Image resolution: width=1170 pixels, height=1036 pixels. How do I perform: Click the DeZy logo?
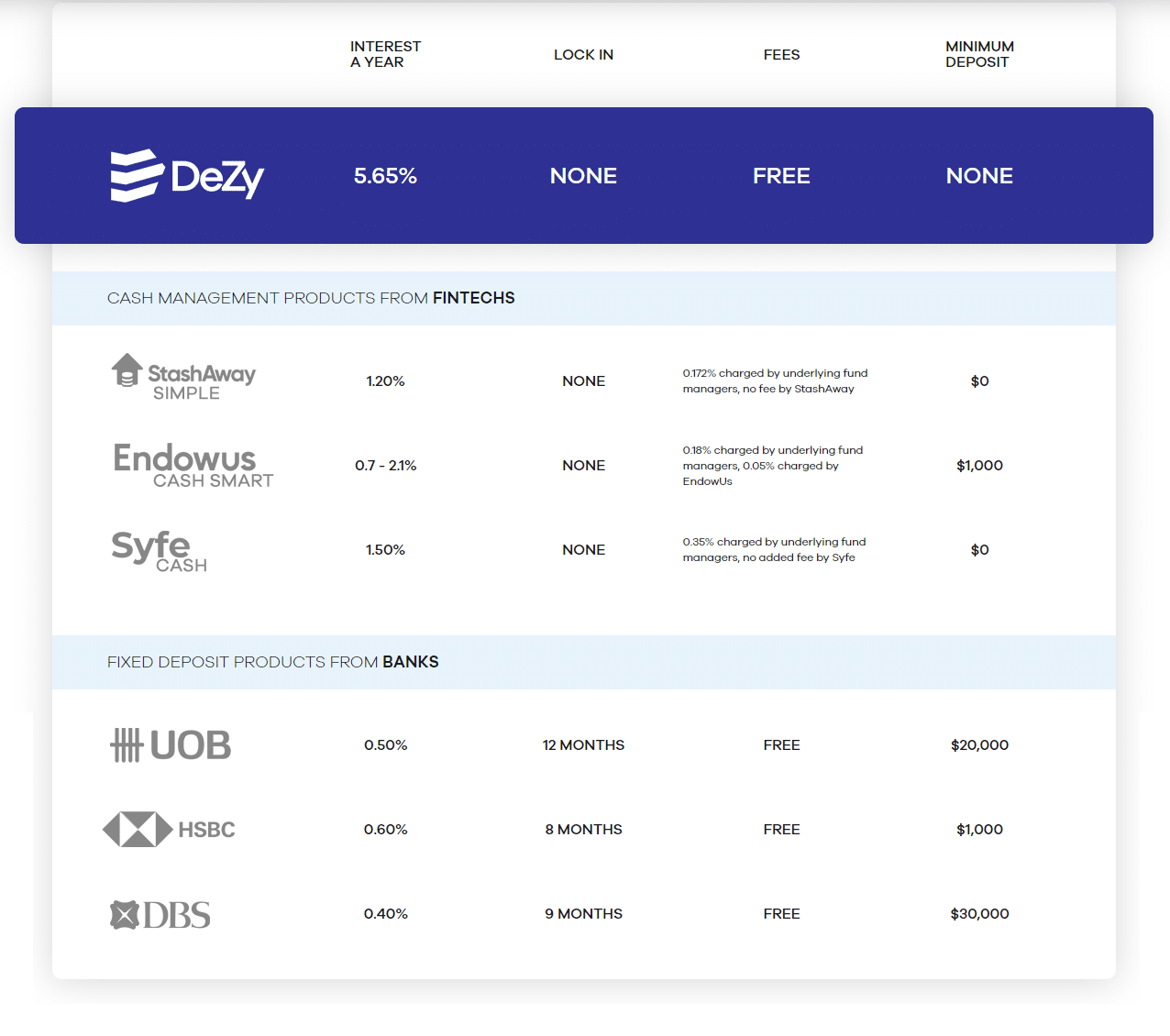point(187,175)
